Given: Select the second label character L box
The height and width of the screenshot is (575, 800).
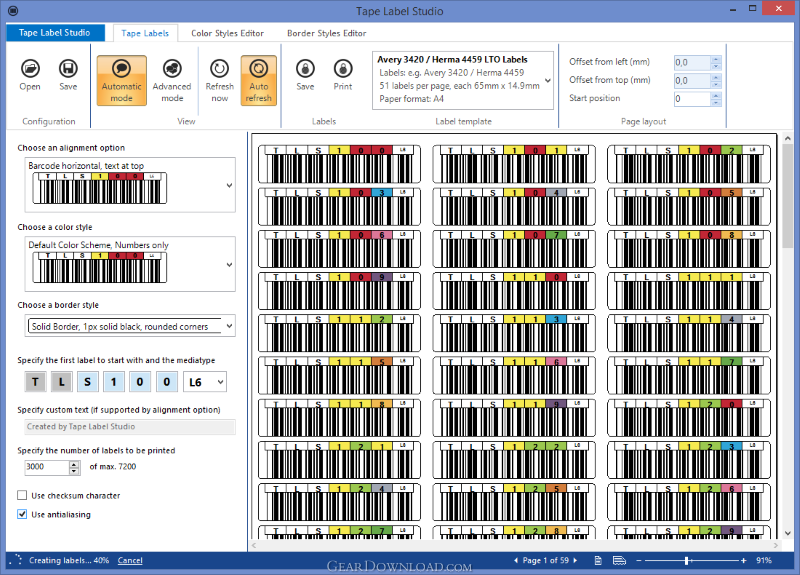Looking at the screenshot, I should click(61, 382).
